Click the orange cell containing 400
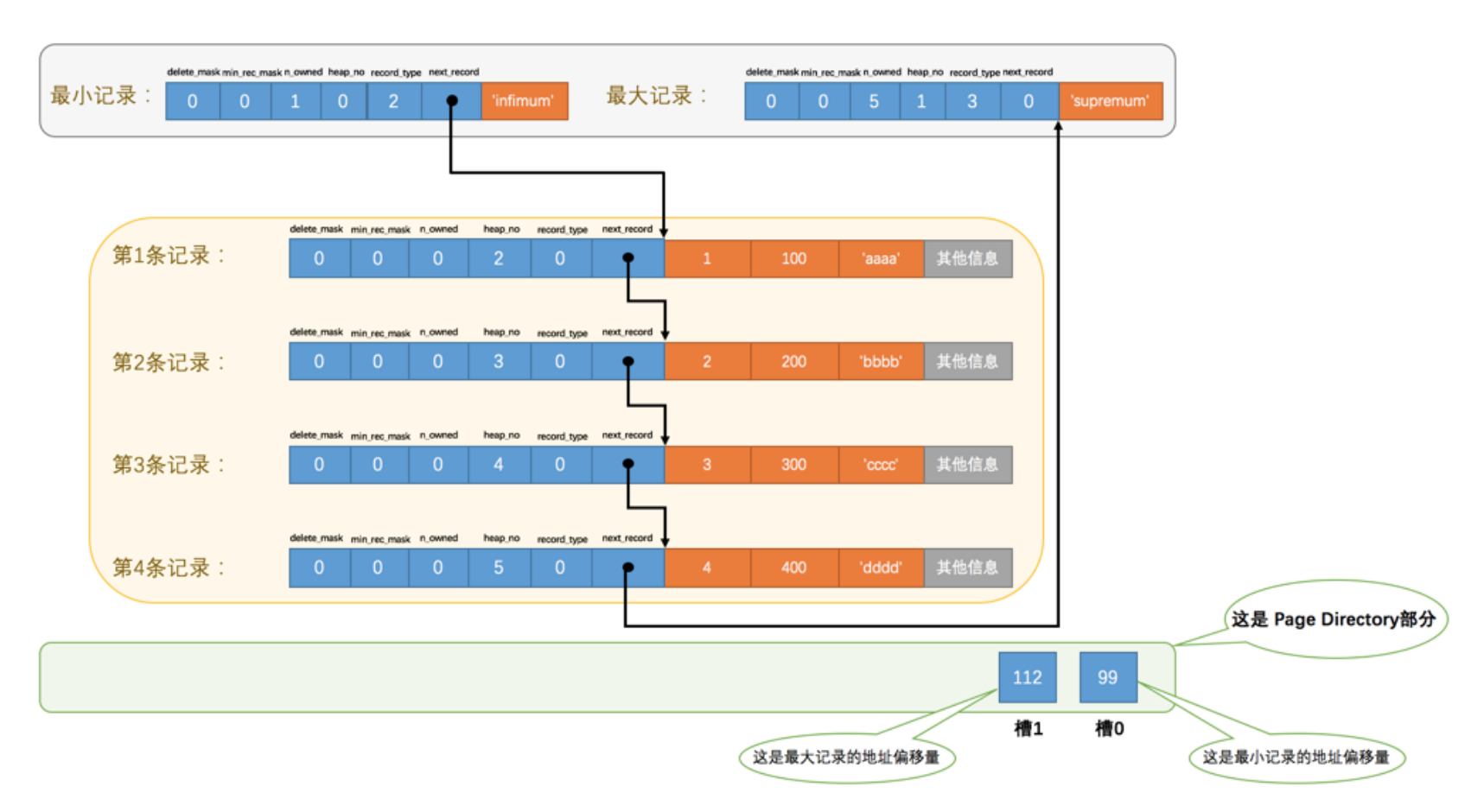 (794, 568)
